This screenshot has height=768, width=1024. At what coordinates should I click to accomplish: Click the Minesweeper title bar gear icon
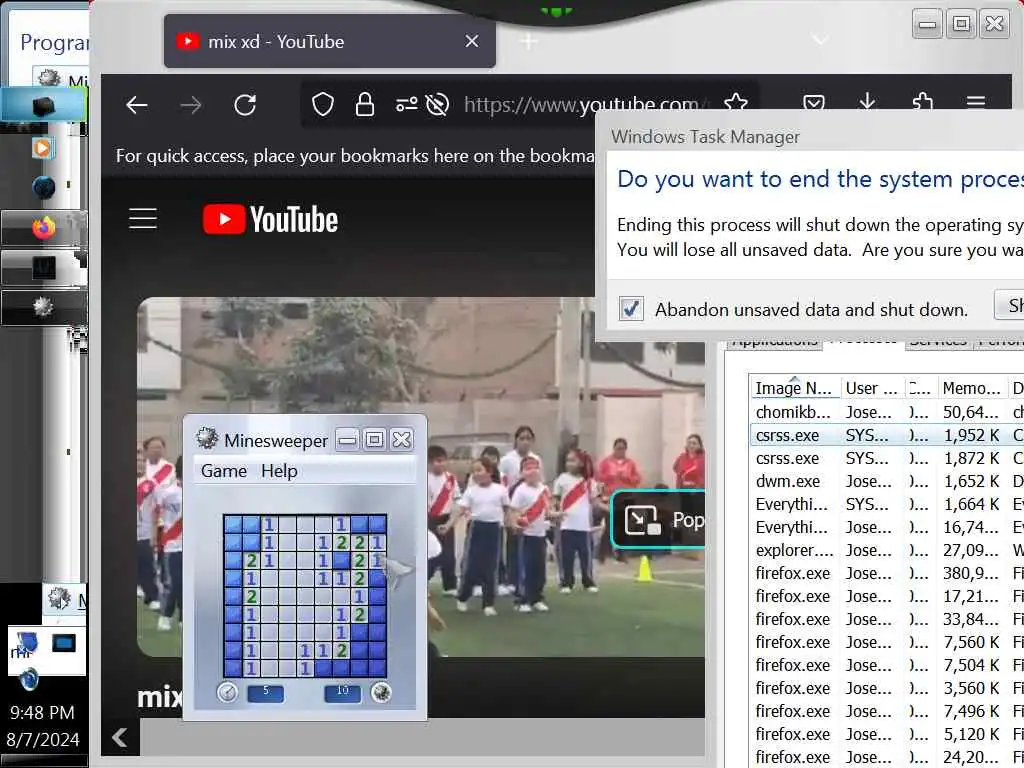[207, 438]
